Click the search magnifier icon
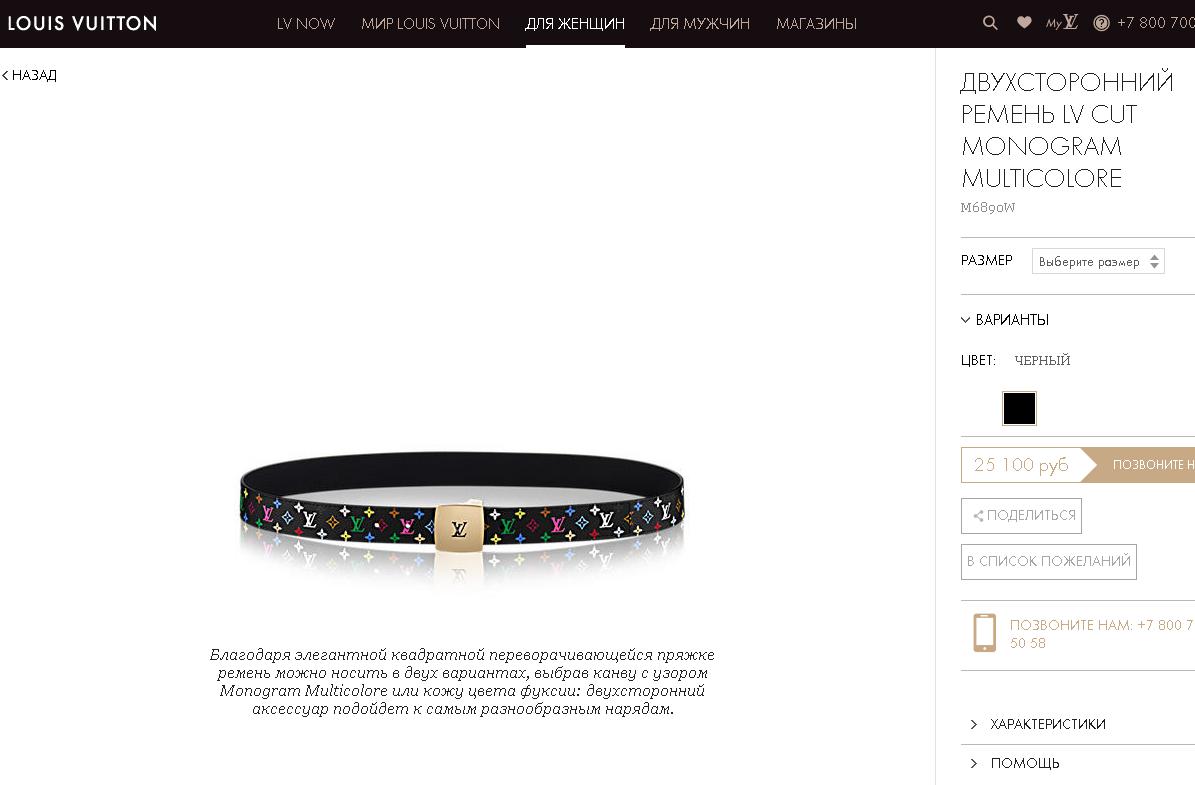This screenshot has width=1195, height=785. coord(990,23)
